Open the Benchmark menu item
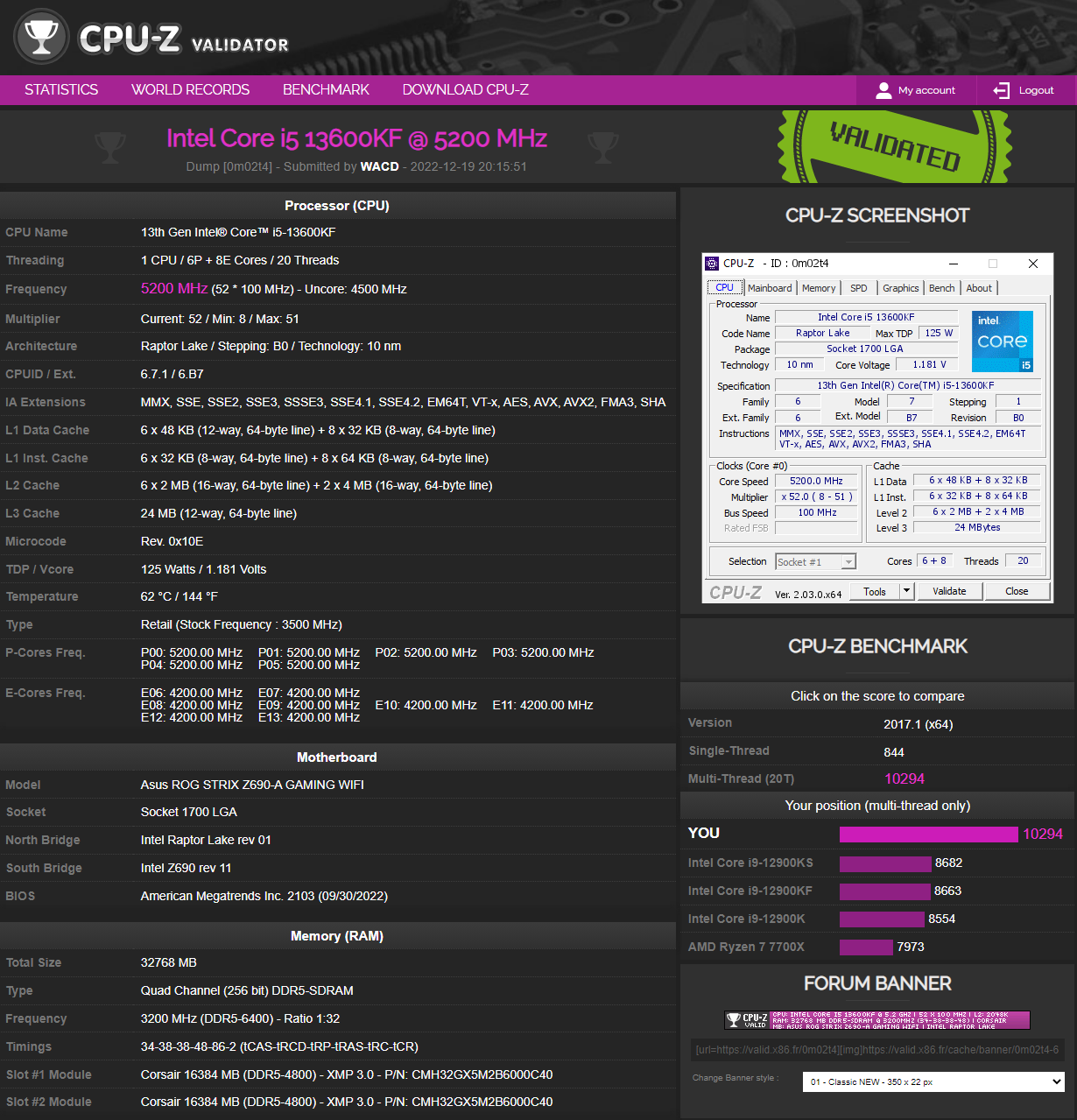Image resolution: width=1077 pixels, height=1120 pixels. click(326, 90)
